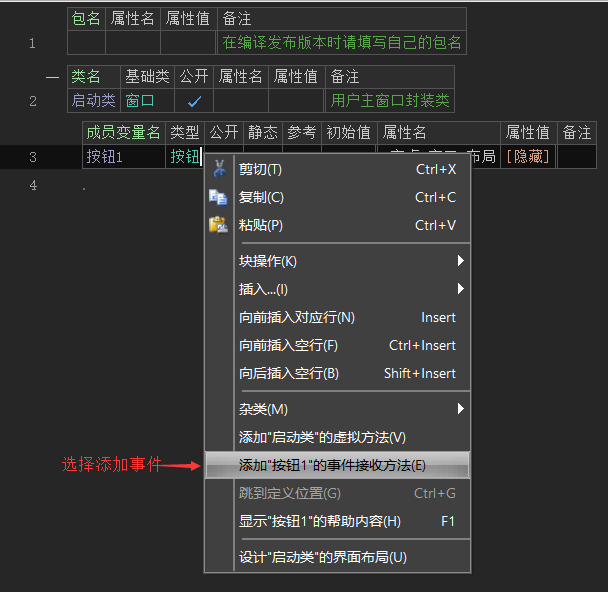Choose 粘贴(P) from the context menu
Image resolution: width=608 pixels, height=592 pixels.
(337, 225)
